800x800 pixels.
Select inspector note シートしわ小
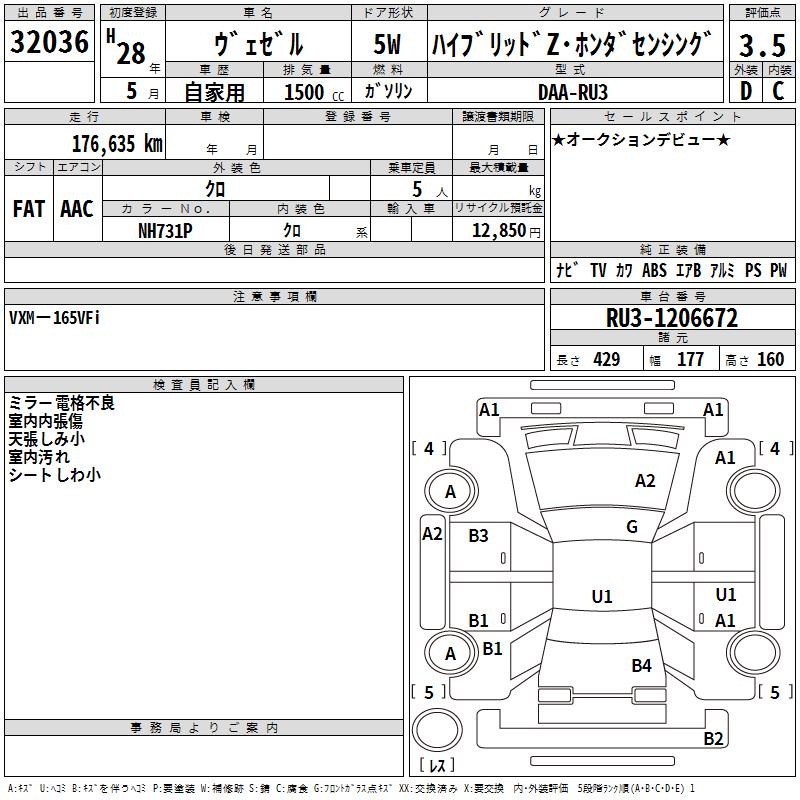55,474
